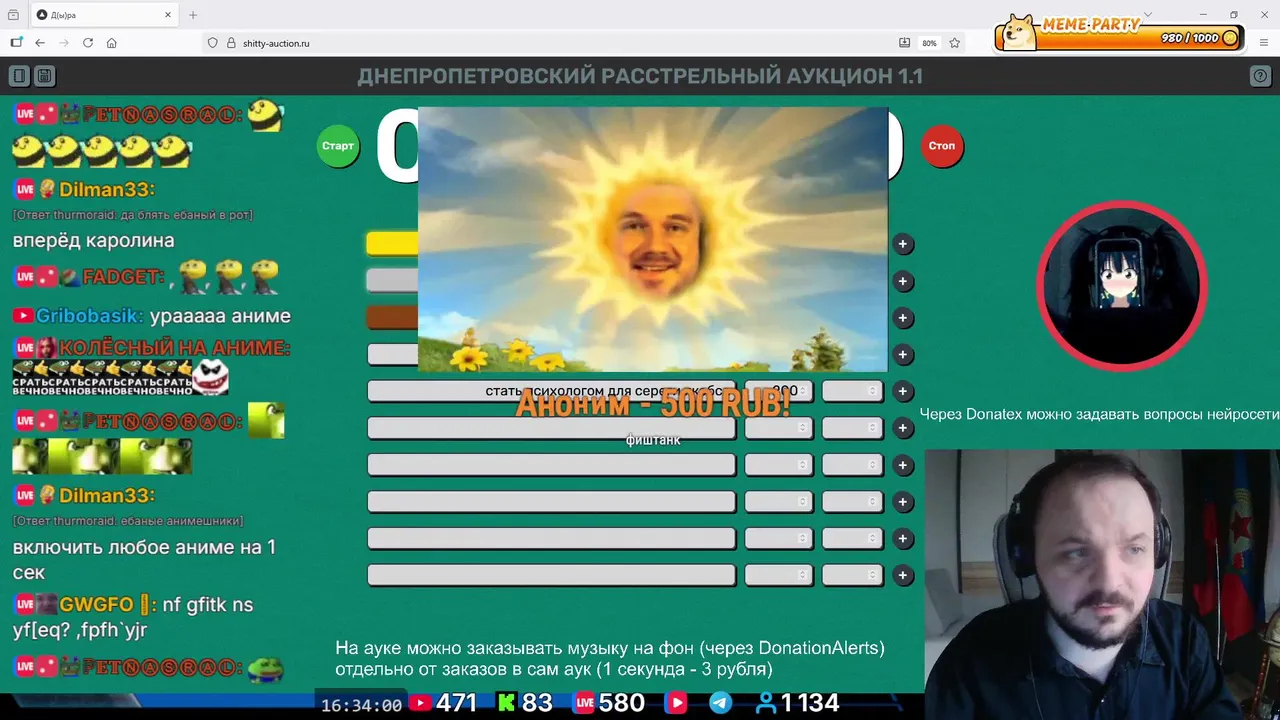Click the DonationAlerts music info text at bottom
The height and width of the screenshot is (720, 1280).
click(610, 659)
